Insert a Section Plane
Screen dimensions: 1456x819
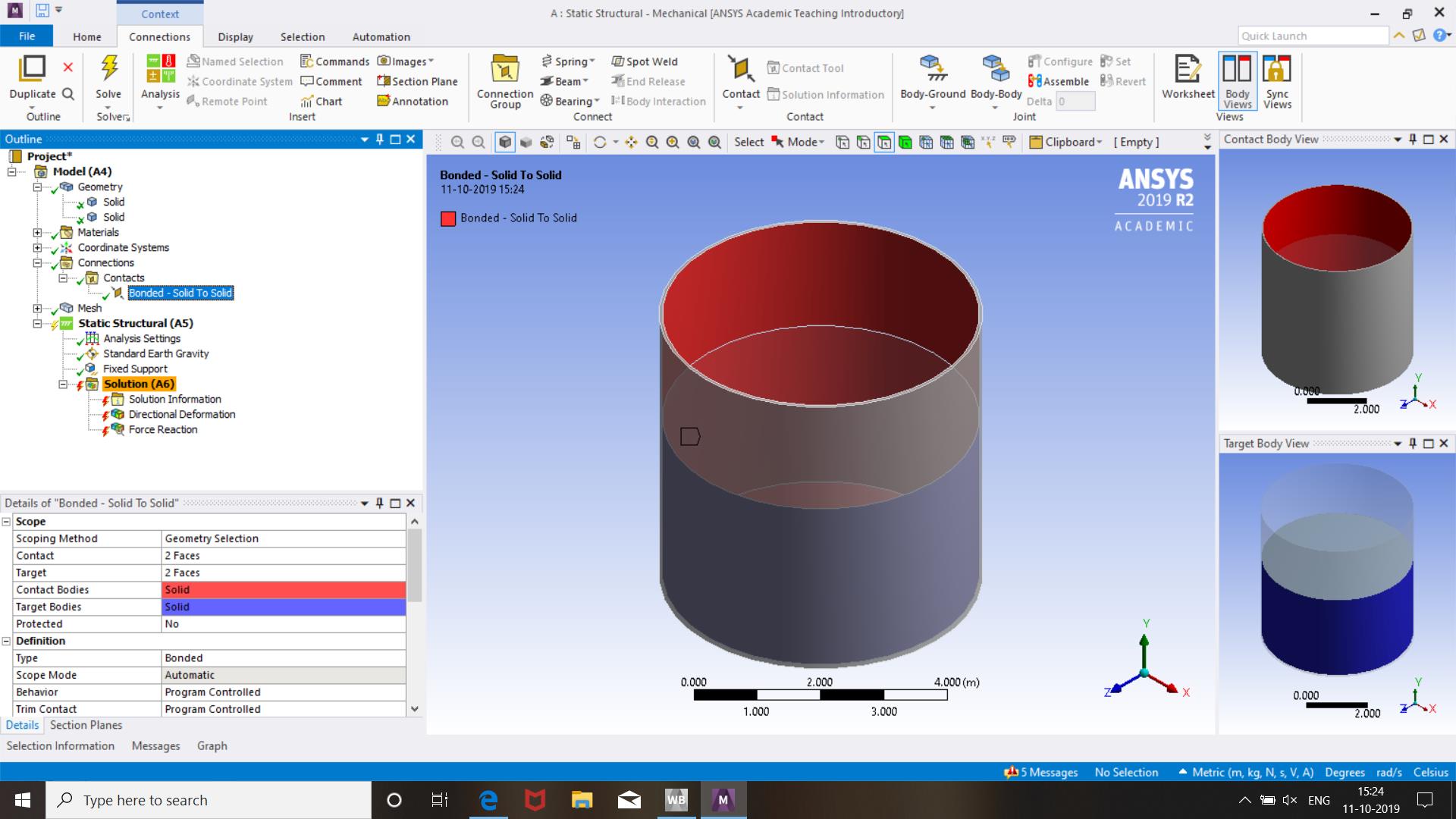[416, 81]
